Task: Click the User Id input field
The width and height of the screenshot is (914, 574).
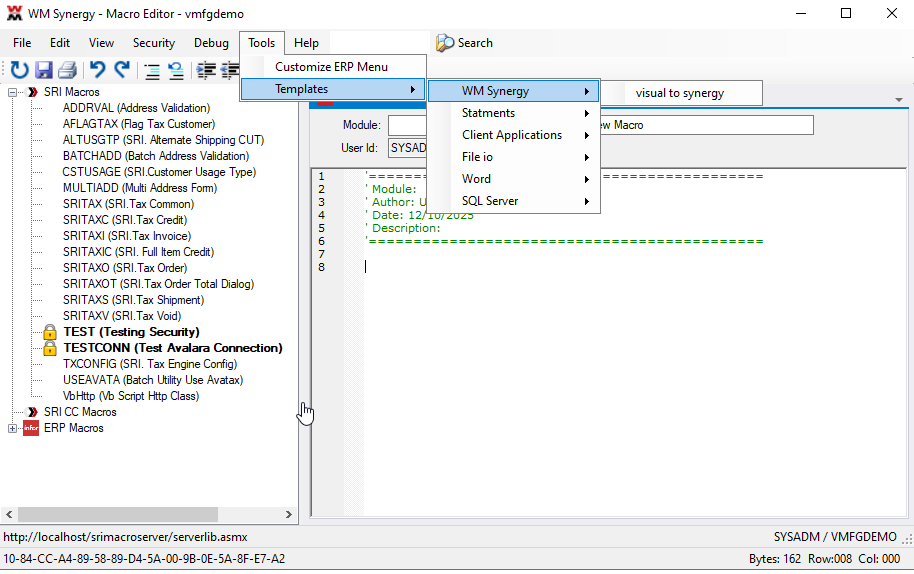Action: coord(407,148)
